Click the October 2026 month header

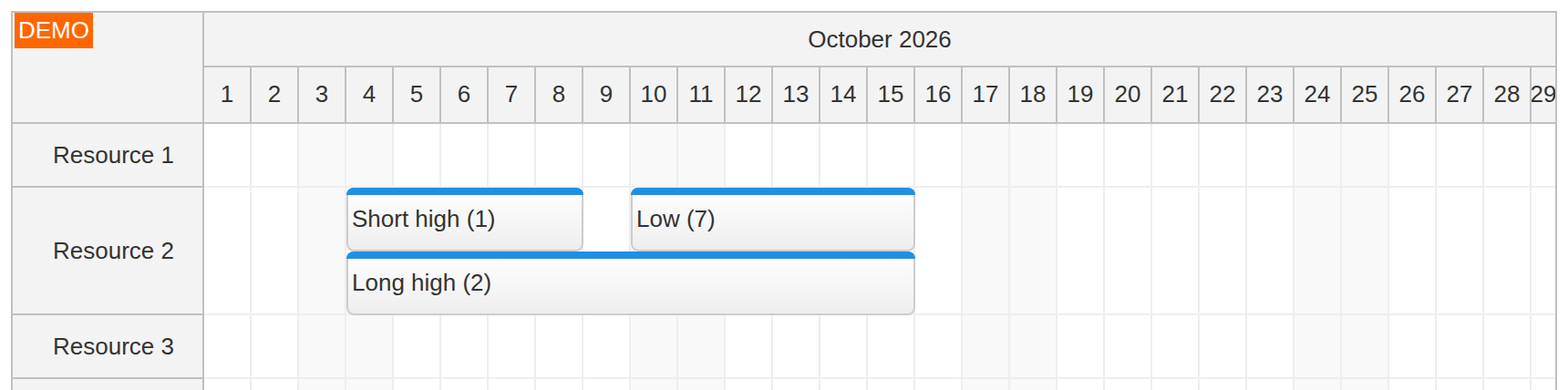coord(880,40)
